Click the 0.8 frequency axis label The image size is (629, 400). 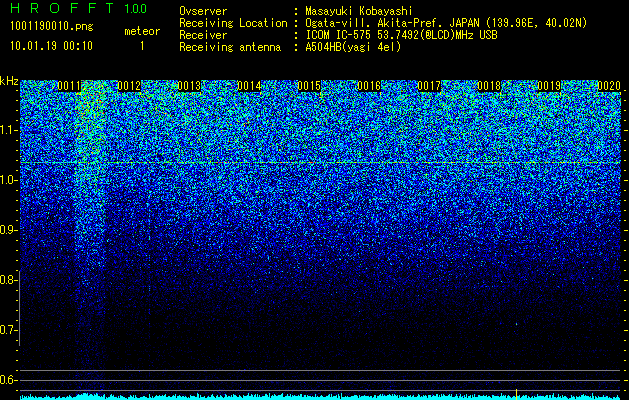point(8,280)
